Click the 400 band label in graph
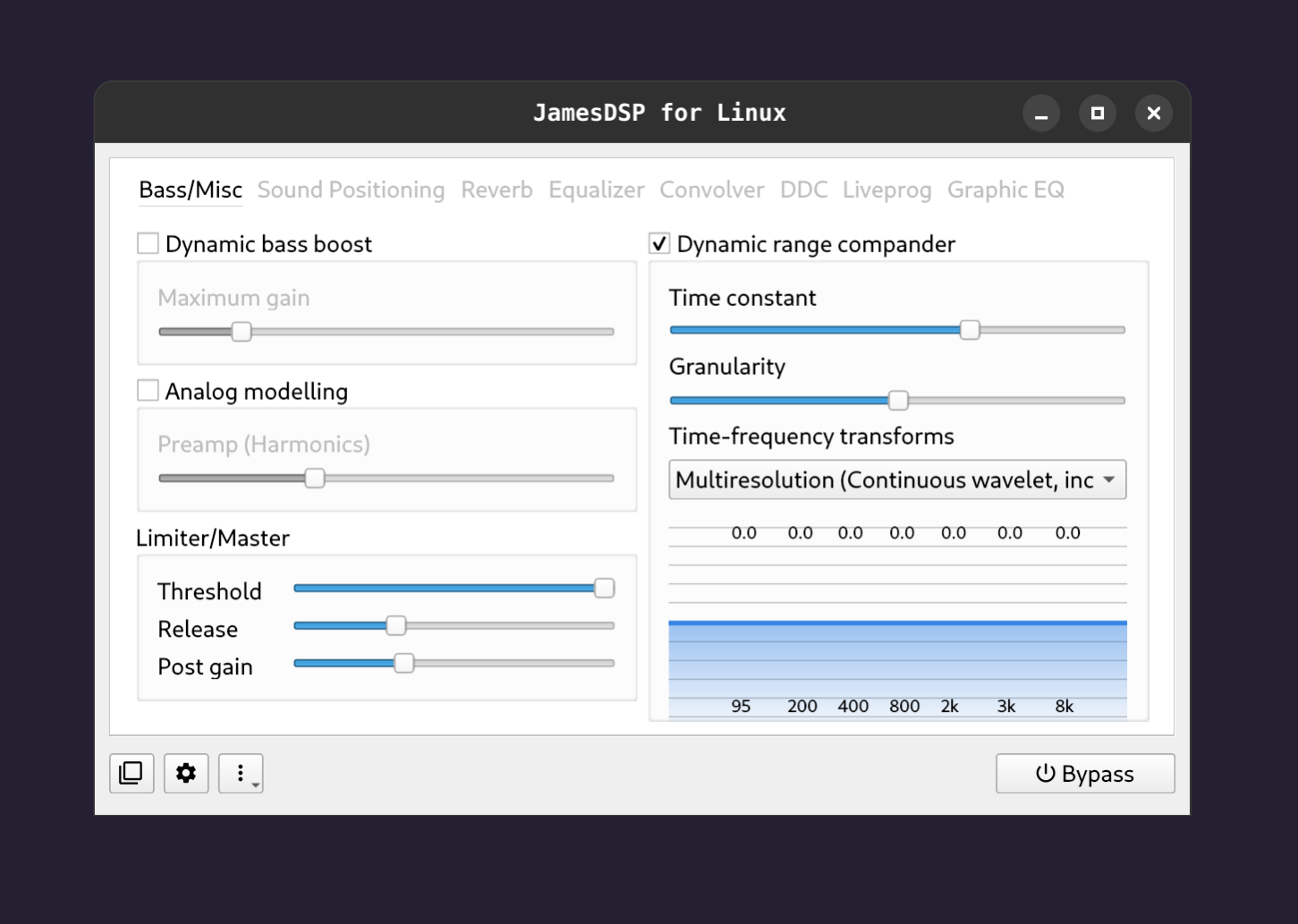This screenshot has width=1298, height=924. (x=853, y=706)
